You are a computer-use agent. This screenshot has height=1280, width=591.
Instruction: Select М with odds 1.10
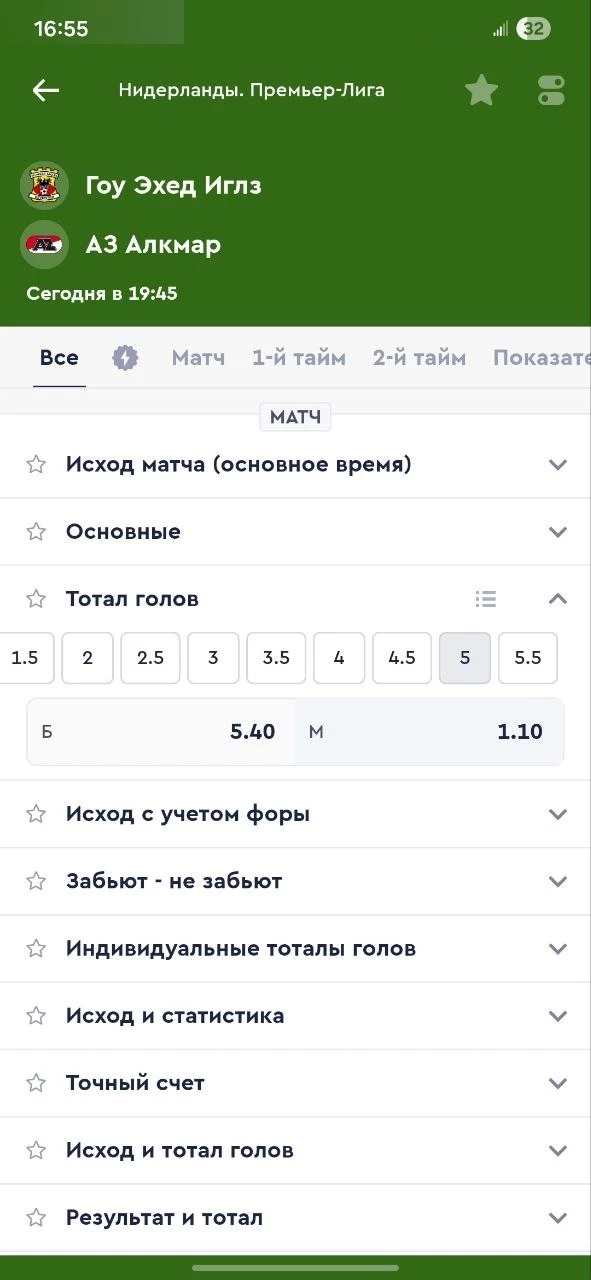[430, 732]
